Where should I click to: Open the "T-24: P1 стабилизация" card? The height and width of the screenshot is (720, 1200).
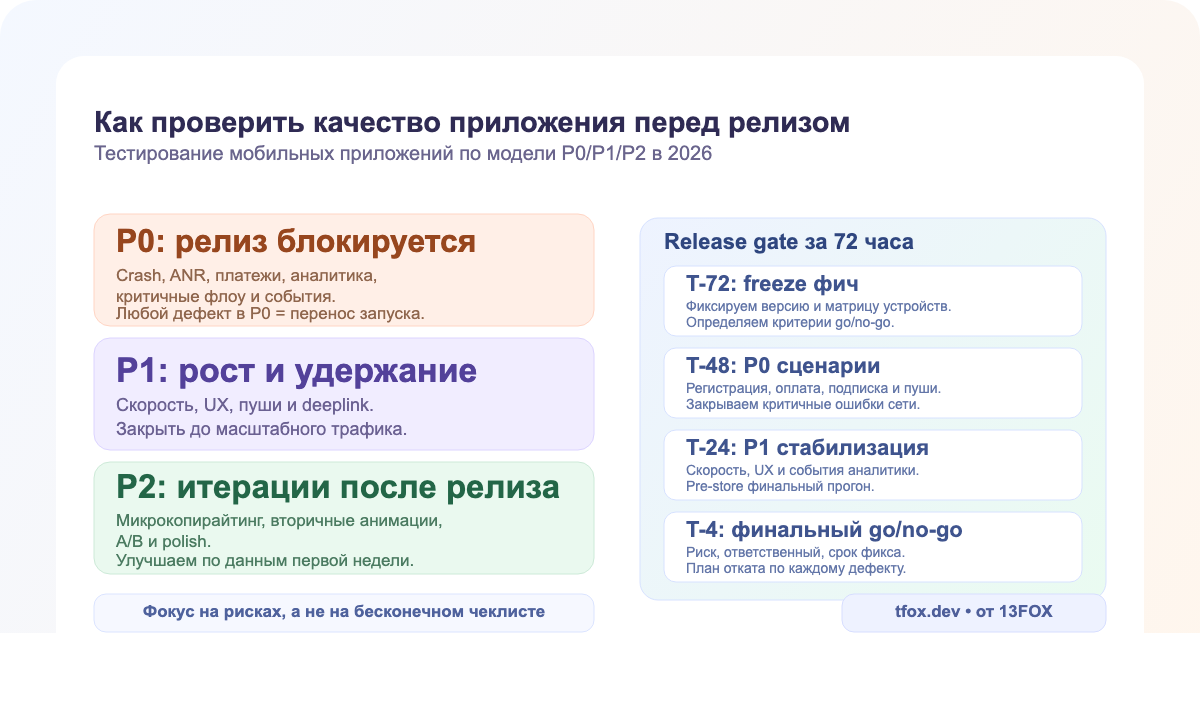click(872, 464)
